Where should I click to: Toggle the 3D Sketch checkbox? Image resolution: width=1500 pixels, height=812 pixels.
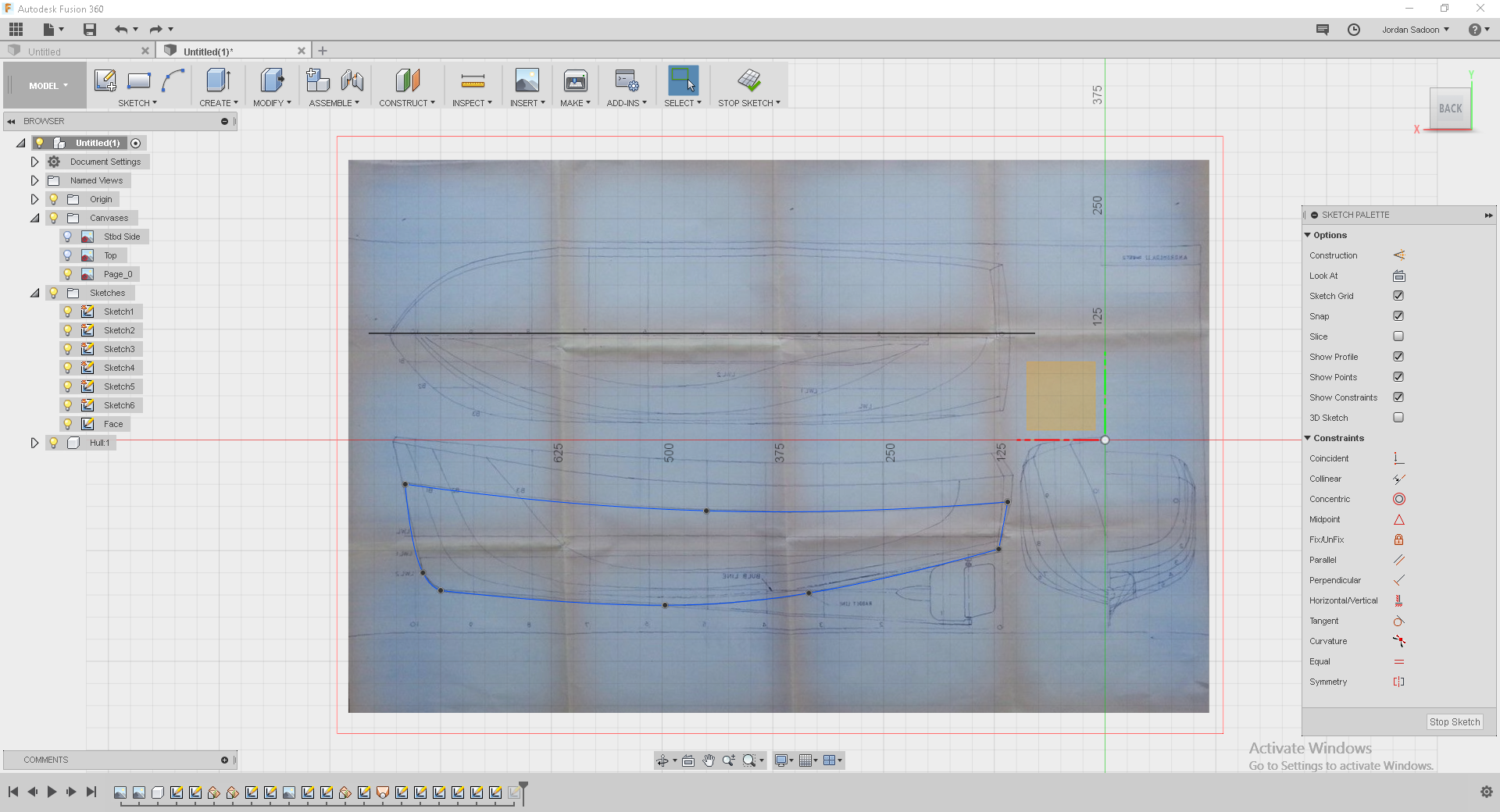coord(1398,418)
